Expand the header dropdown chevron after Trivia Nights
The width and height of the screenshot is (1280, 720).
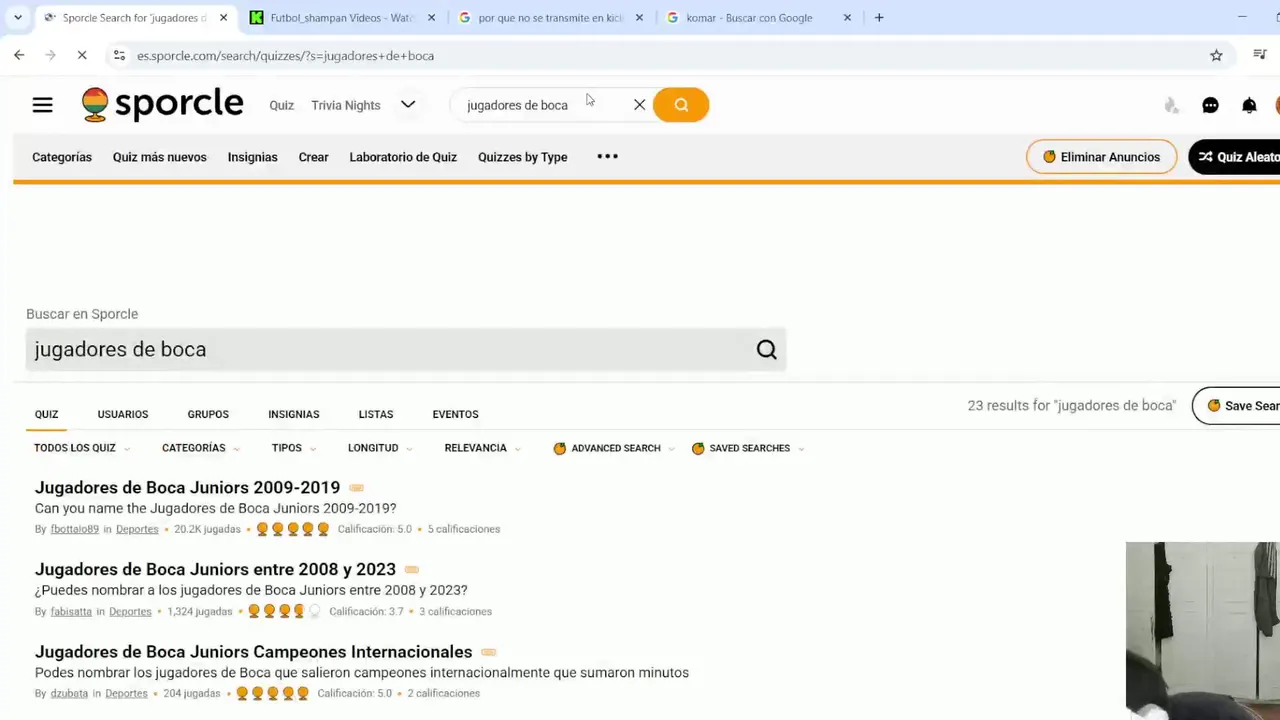click(x=408, y=105)
